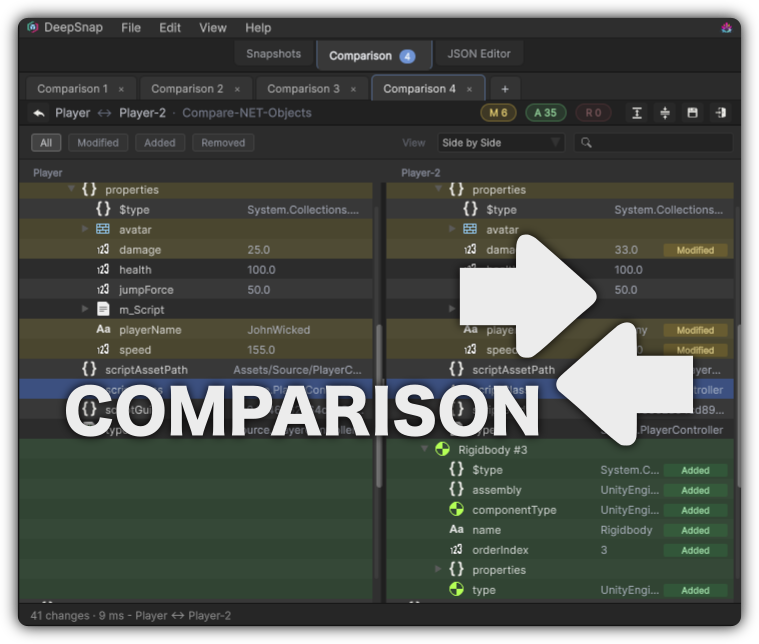Click the number icon beside speed in Player

(x=103, y=350)
